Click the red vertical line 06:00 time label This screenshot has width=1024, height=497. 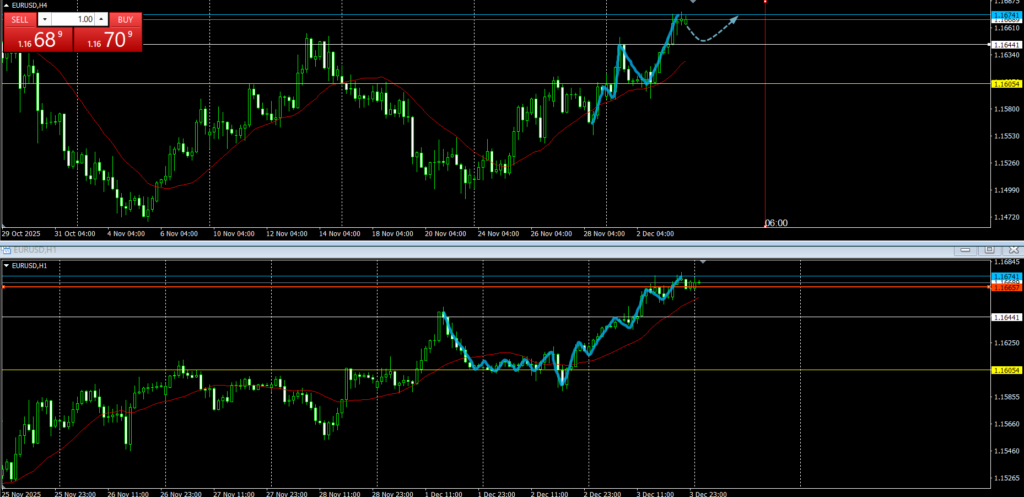[x=776, y=223]
